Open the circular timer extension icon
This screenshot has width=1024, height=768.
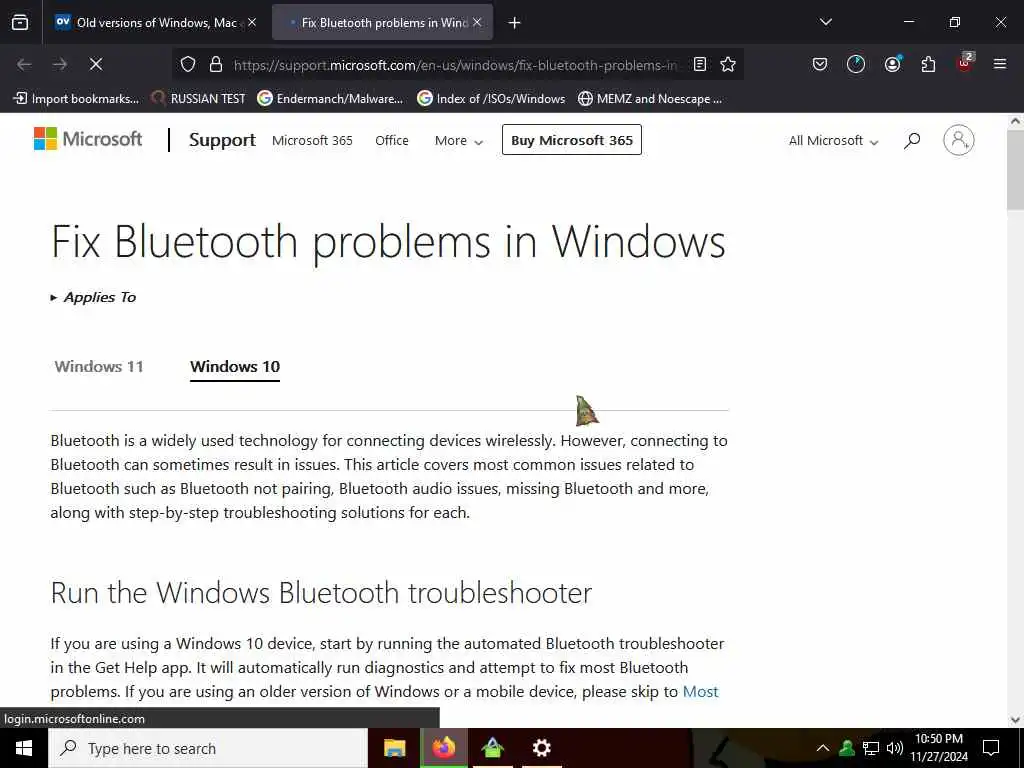pyautogui.click(x=856, y=64)
